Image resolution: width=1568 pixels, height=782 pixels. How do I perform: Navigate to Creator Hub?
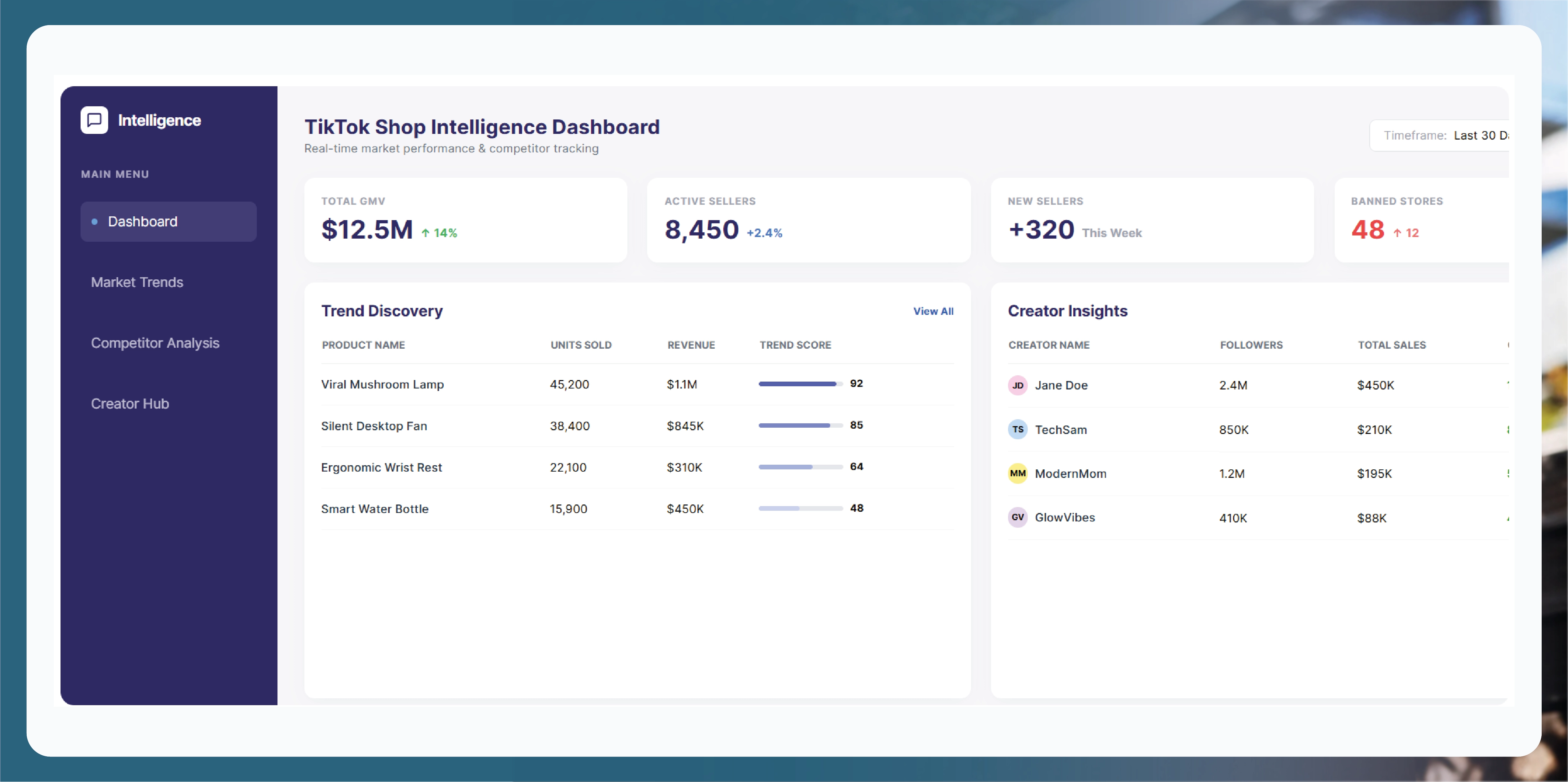coord(130,404)
